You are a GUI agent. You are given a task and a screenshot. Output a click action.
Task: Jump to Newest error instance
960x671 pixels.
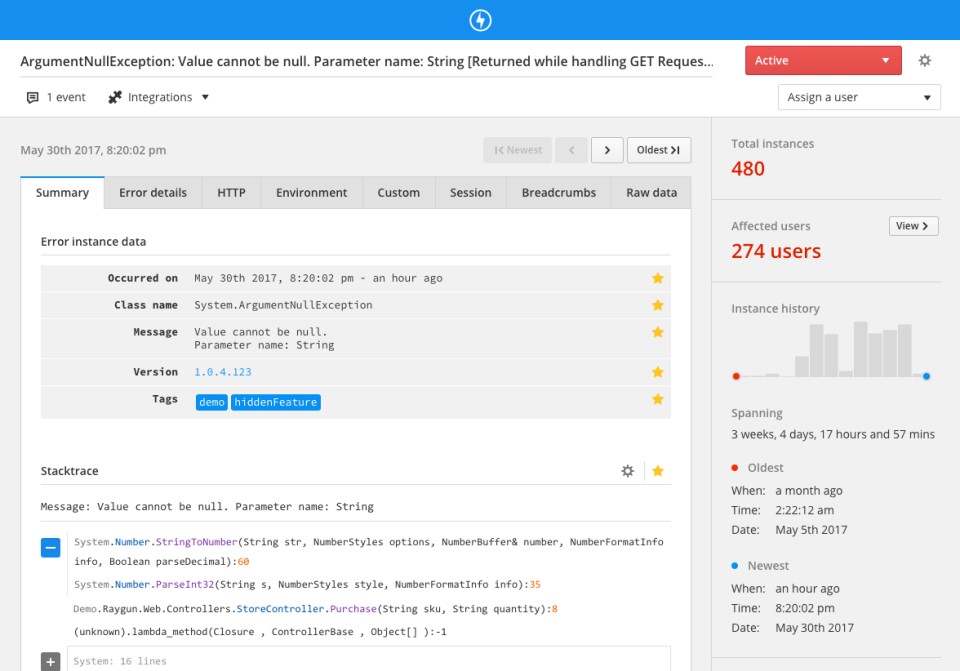click(x=517, y=150)
